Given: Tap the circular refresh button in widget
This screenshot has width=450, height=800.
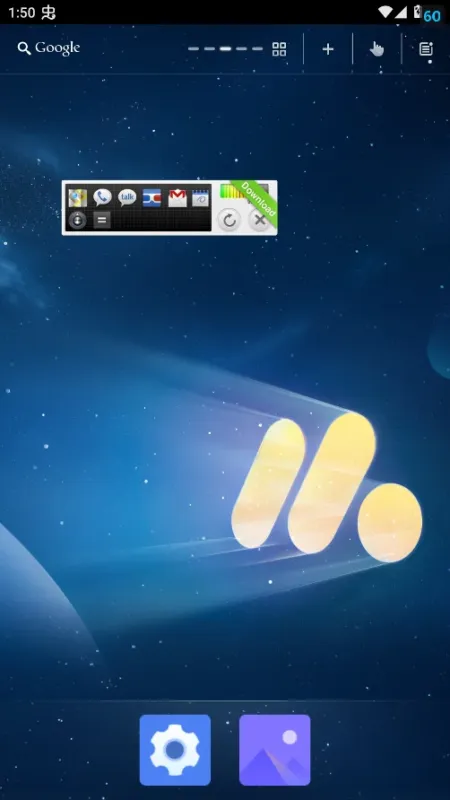Looking at the screenshot, I should [x=229, y=220].
